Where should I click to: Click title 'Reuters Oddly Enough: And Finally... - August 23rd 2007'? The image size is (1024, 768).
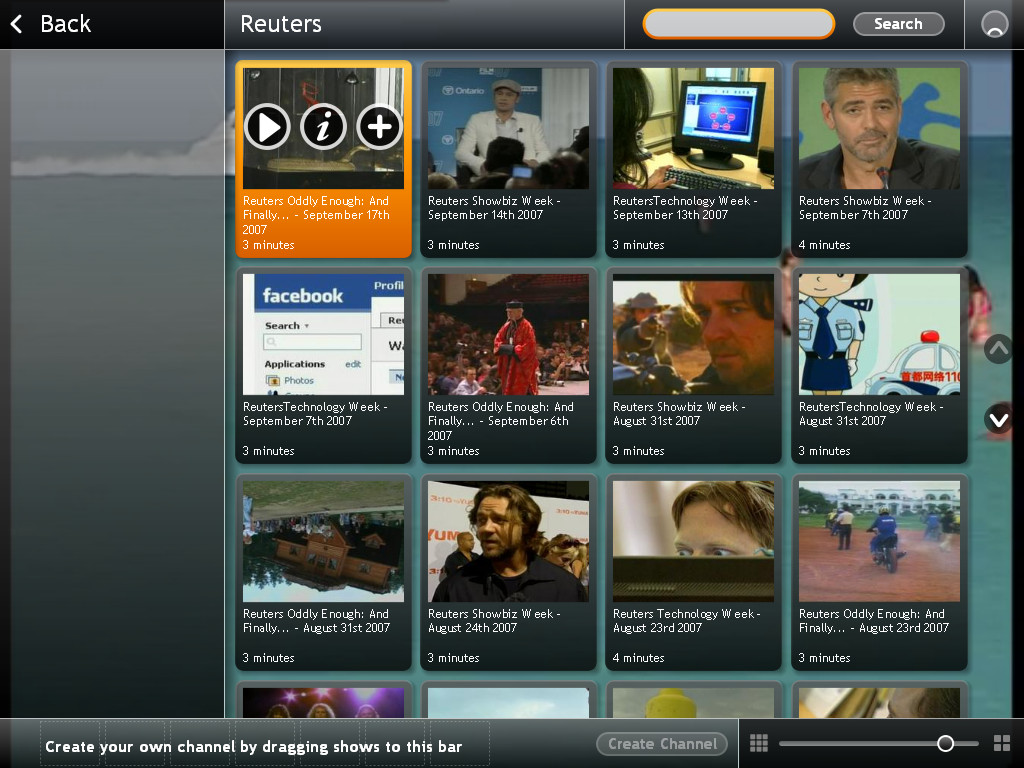click(874, 620)
